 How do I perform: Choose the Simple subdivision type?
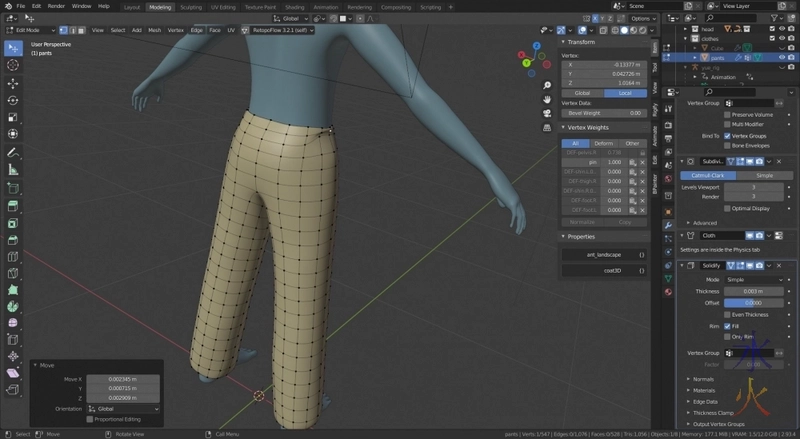point(764,175)
